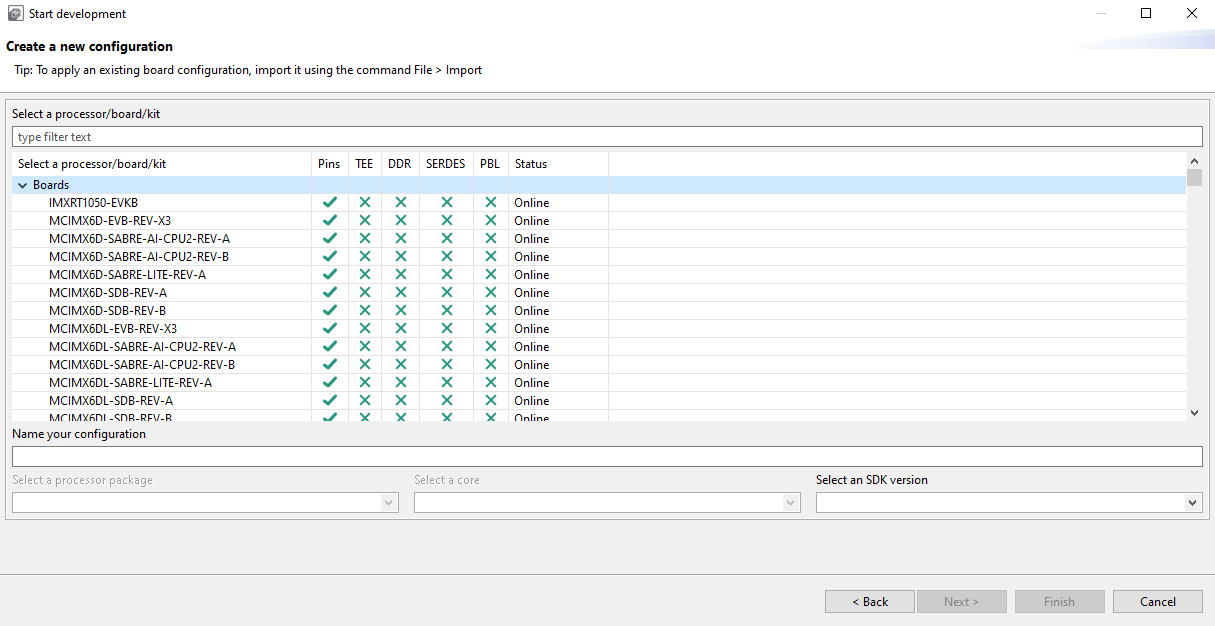Image resolution: width=1215 pixels, height=626 pixels.
Task: Click the DDR cross icon for MCIMX6D-SDB-REV-B
Action: pyautogui.click(x=400, y=310)
